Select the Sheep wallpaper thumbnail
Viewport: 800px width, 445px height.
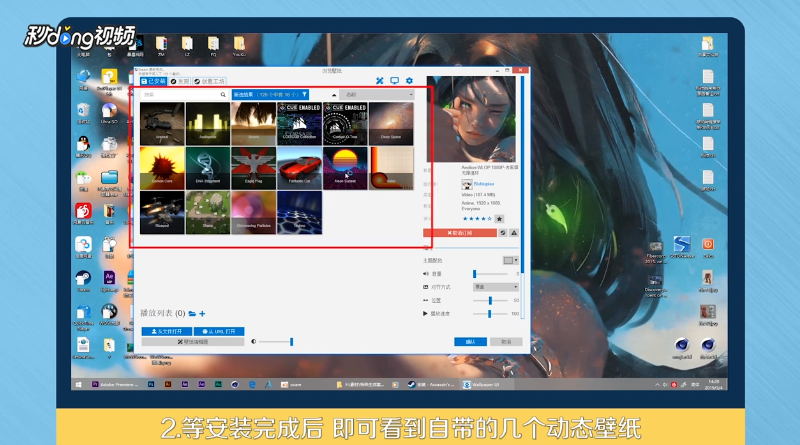click(x=208, y=212)
